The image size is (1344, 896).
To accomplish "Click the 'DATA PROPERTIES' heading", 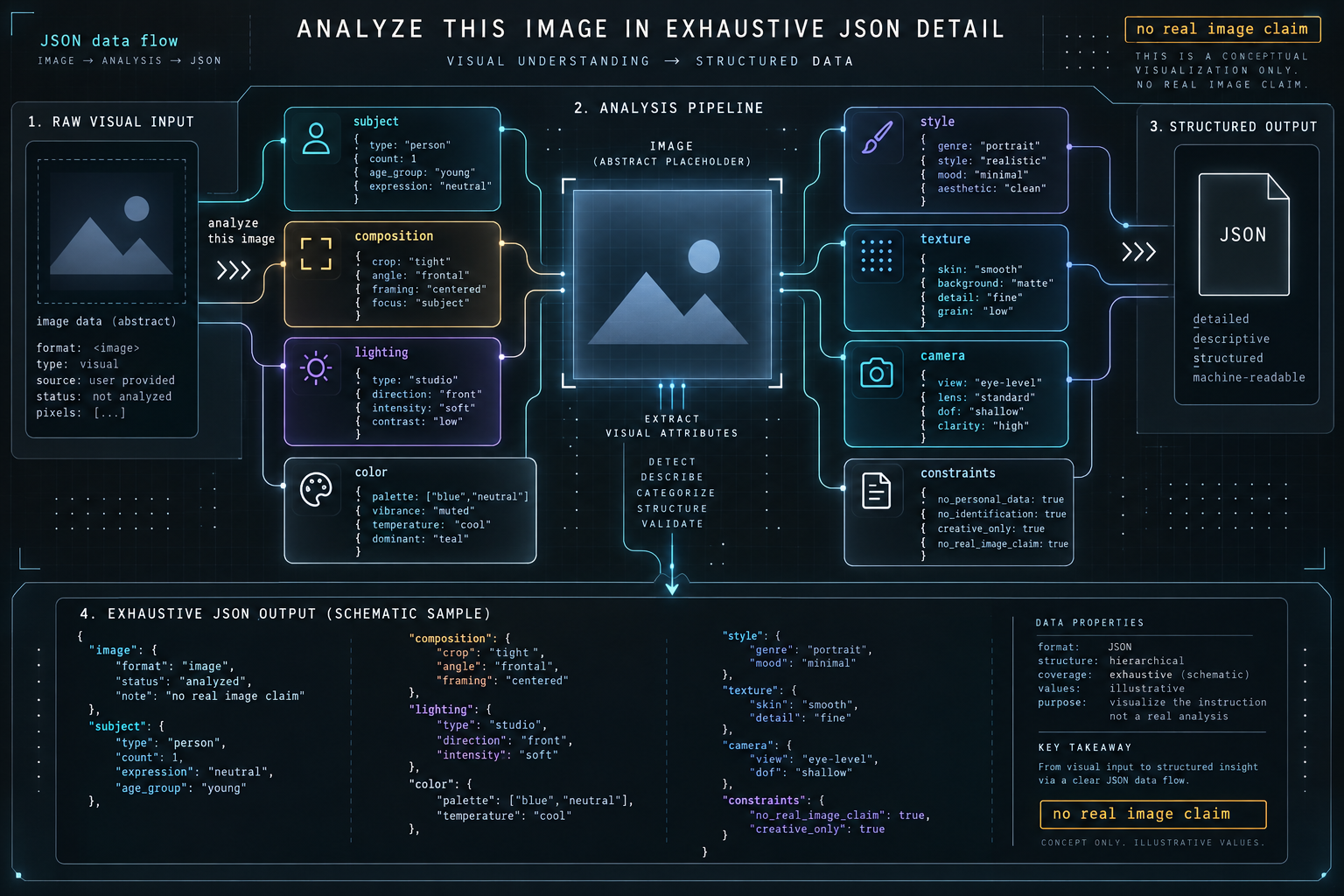I will [1089, 623].
